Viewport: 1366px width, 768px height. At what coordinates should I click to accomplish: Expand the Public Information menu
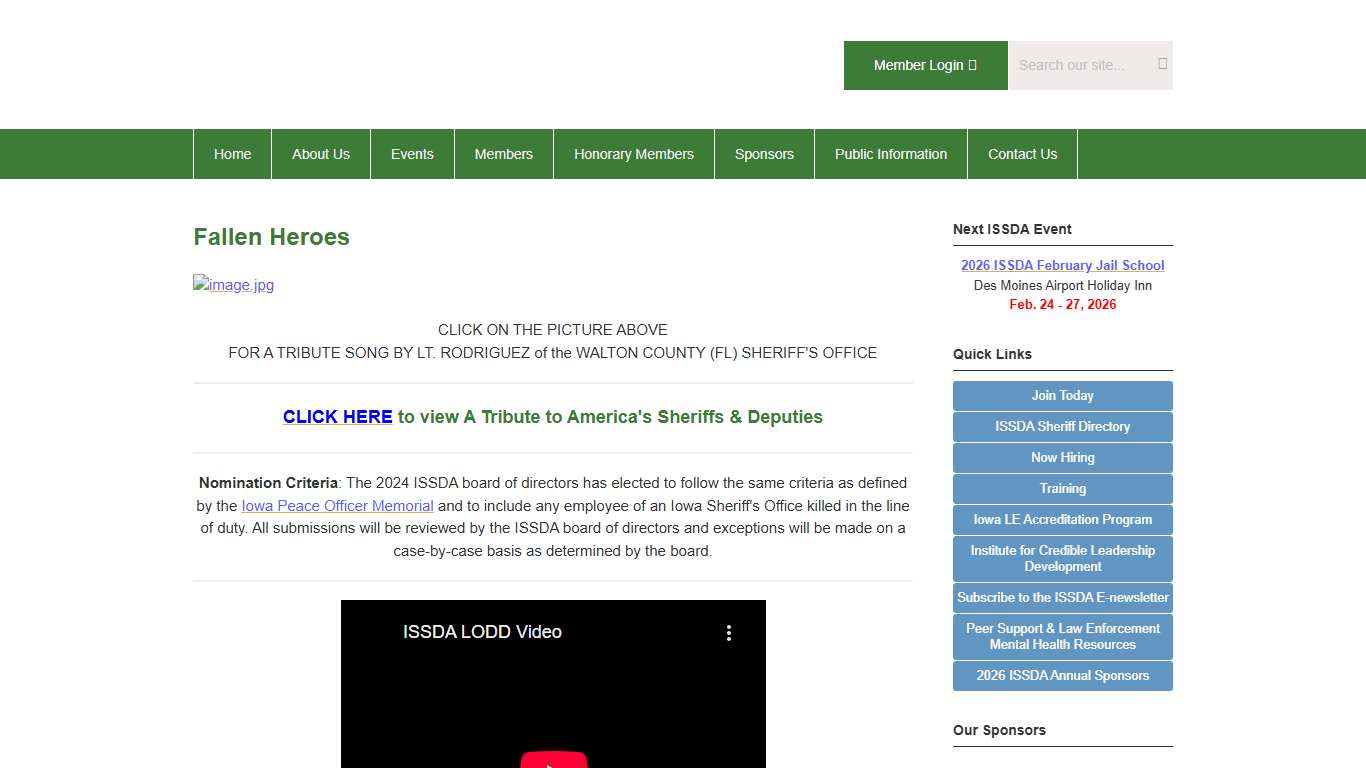click(x=891, y=154)
